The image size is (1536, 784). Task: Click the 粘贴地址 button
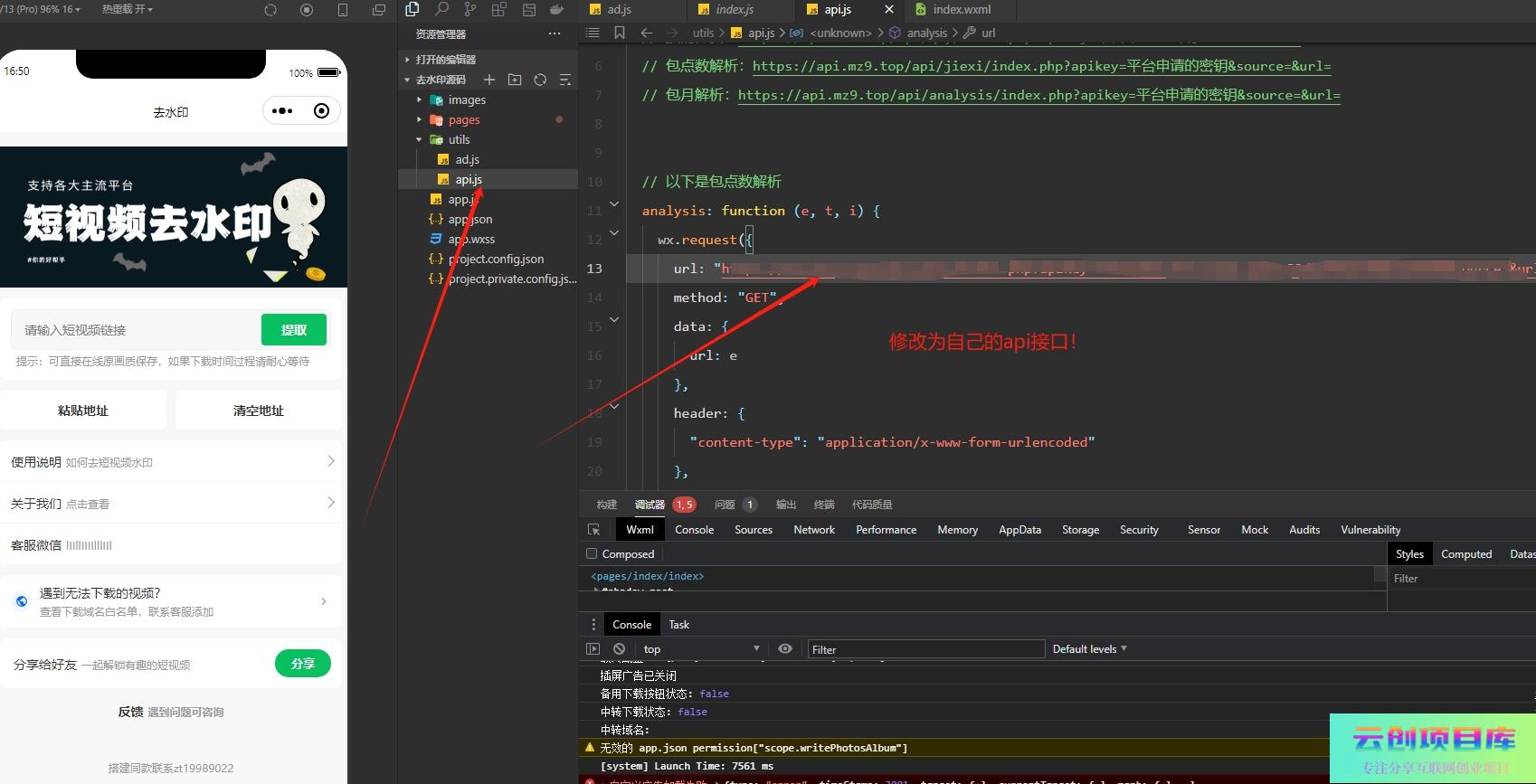click(x=83, y=411)
